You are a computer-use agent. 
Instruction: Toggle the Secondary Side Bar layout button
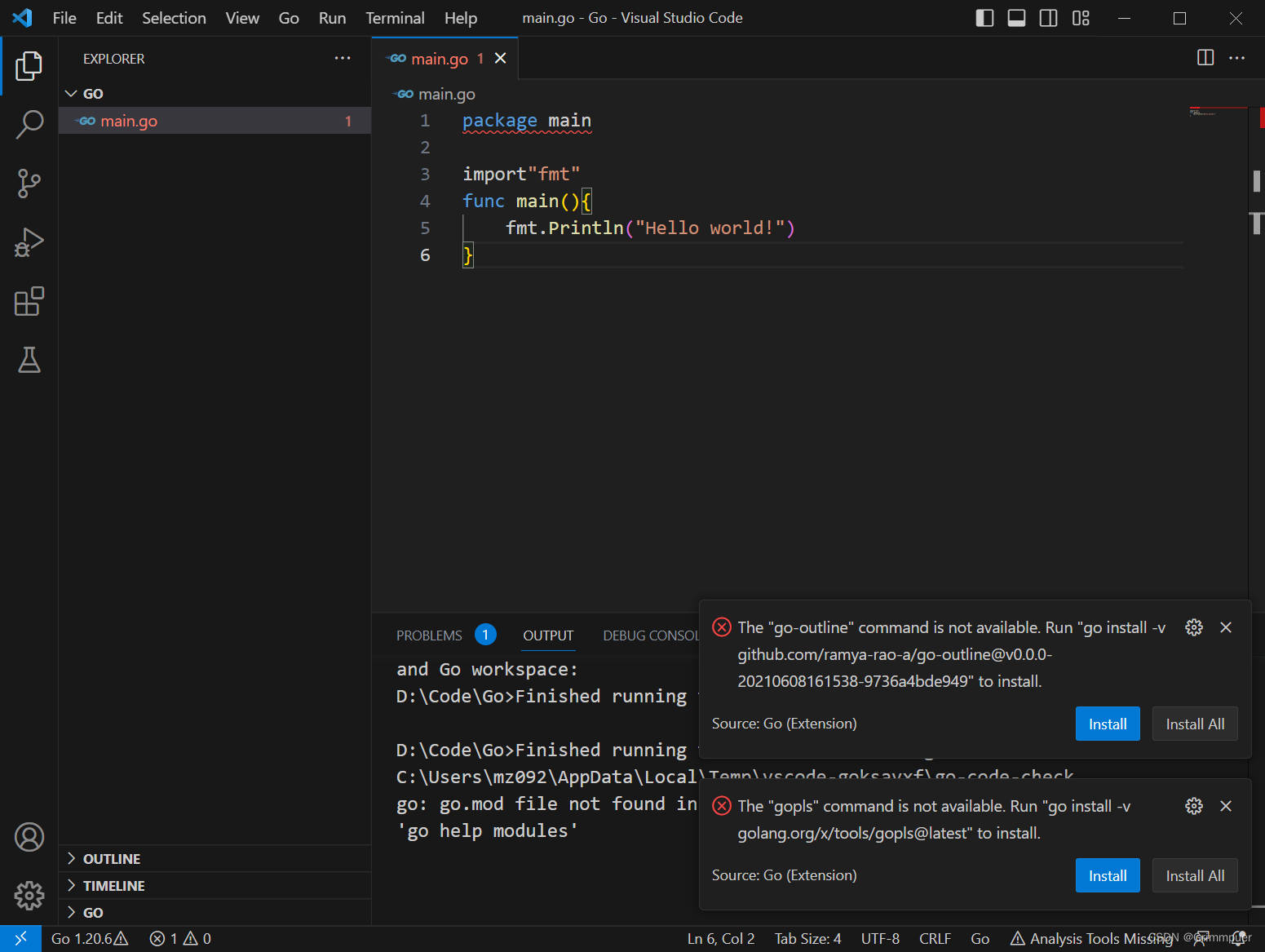(1049, 18)
